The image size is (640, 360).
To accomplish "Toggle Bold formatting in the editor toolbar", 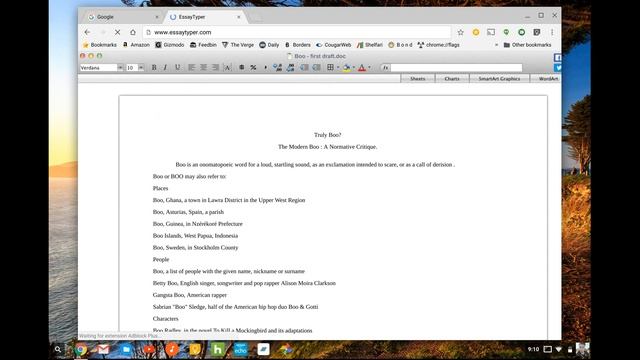I will click(154, 67).
